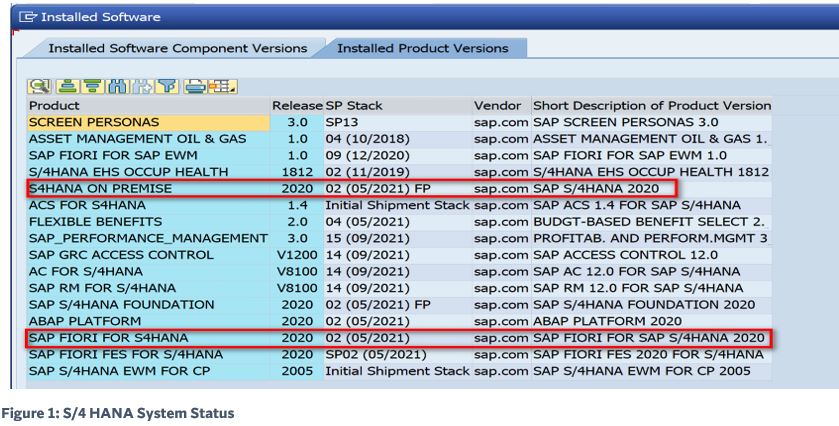839x426 pixels.
Task: Click the SP13 stack cell
Action: point(398,122)
